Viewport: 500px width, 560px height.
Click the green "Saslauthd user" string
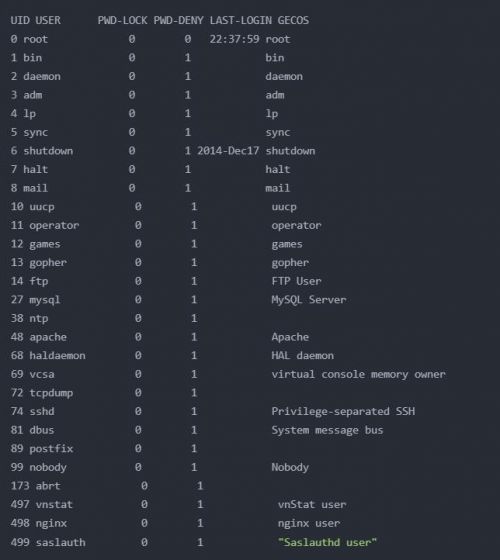pos(328,542)
